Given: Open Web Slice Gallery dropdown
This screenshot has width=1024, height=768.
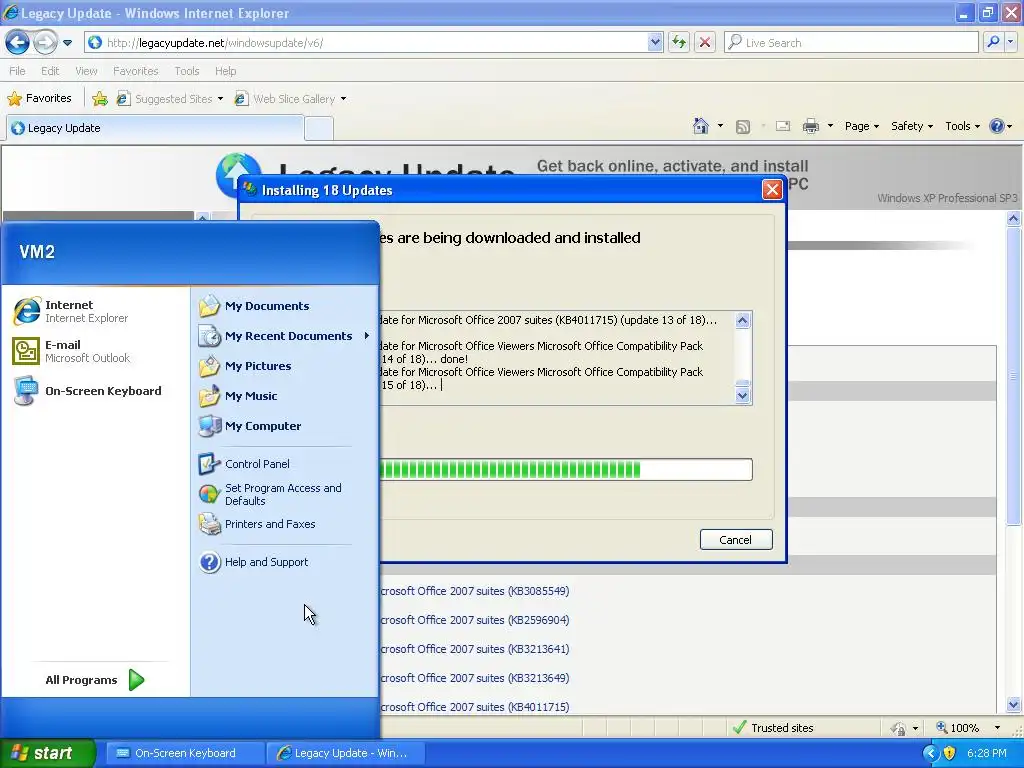Looking at the screenshot, I should 291,99.
